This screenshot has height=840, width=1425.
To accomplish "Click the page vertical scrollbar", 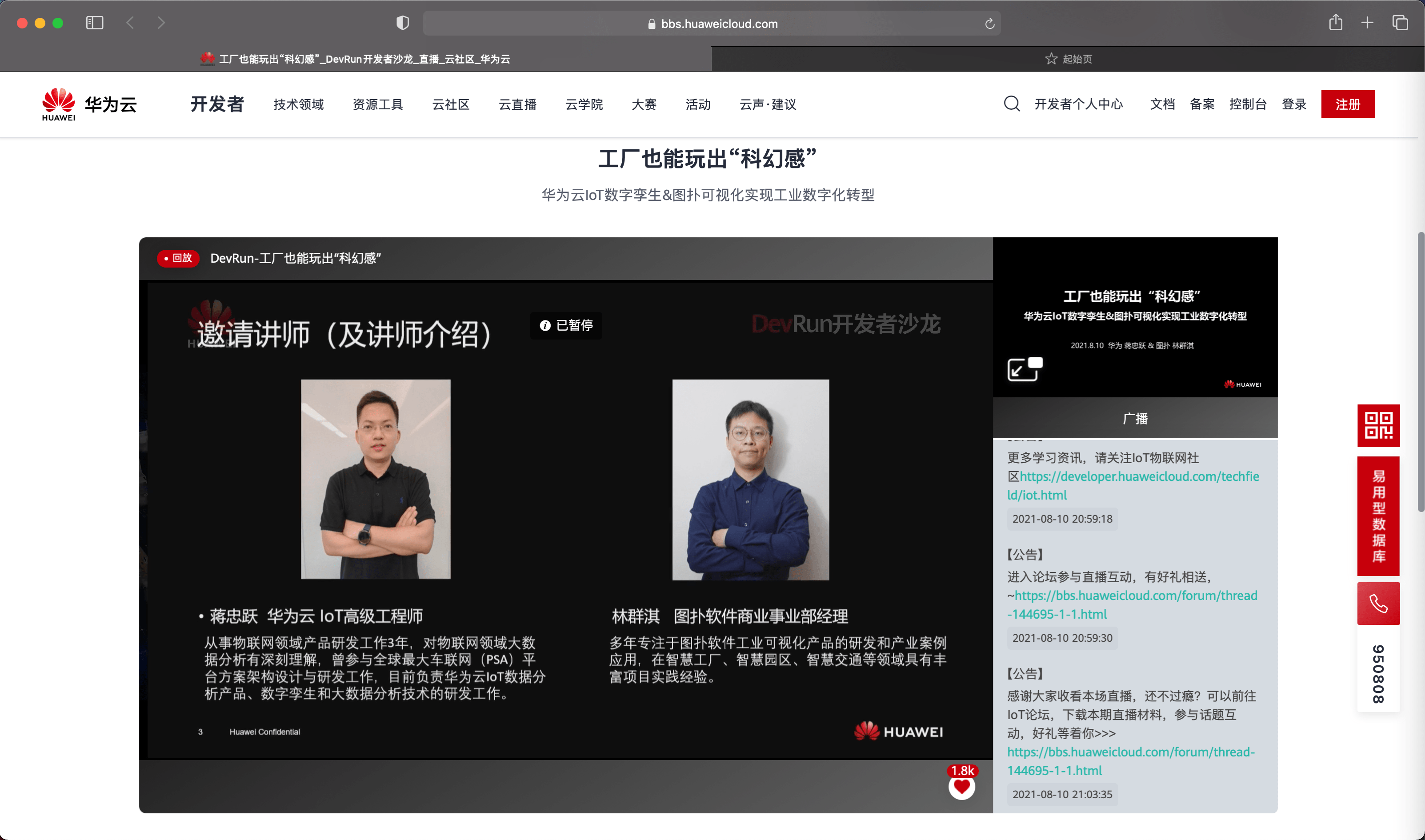I will coord(1420,372).
